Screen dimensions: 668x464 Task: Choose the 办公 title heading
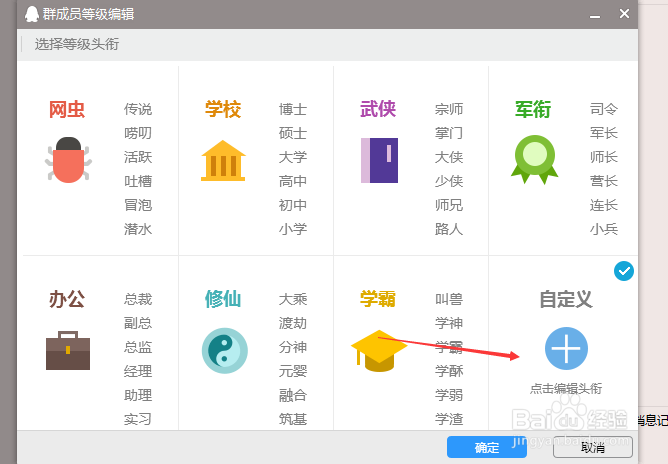click(x=67, y=299)
